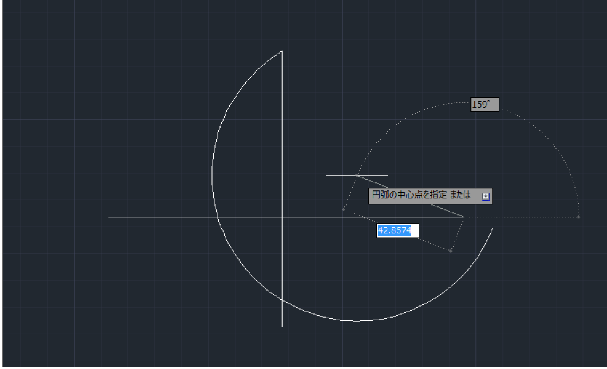This screenshot has width=607, height=369.
Task: Click the highlighted 42.5574 distance input field
Action: (398, 230)
